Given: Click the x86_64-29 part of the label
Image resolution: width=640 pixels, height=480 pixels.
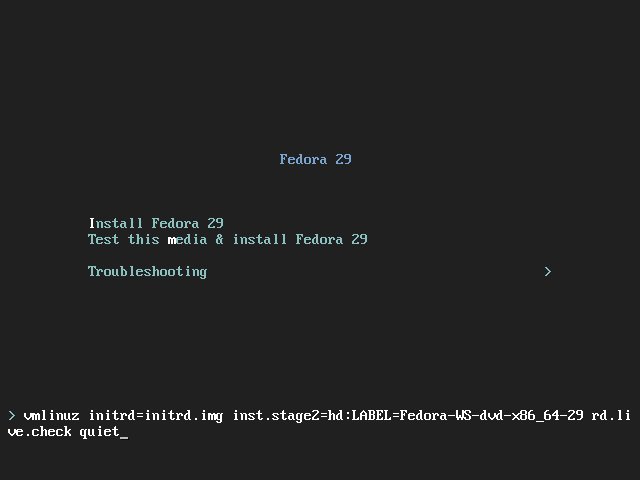Looking at the screenshot, I should coord(547,416).
